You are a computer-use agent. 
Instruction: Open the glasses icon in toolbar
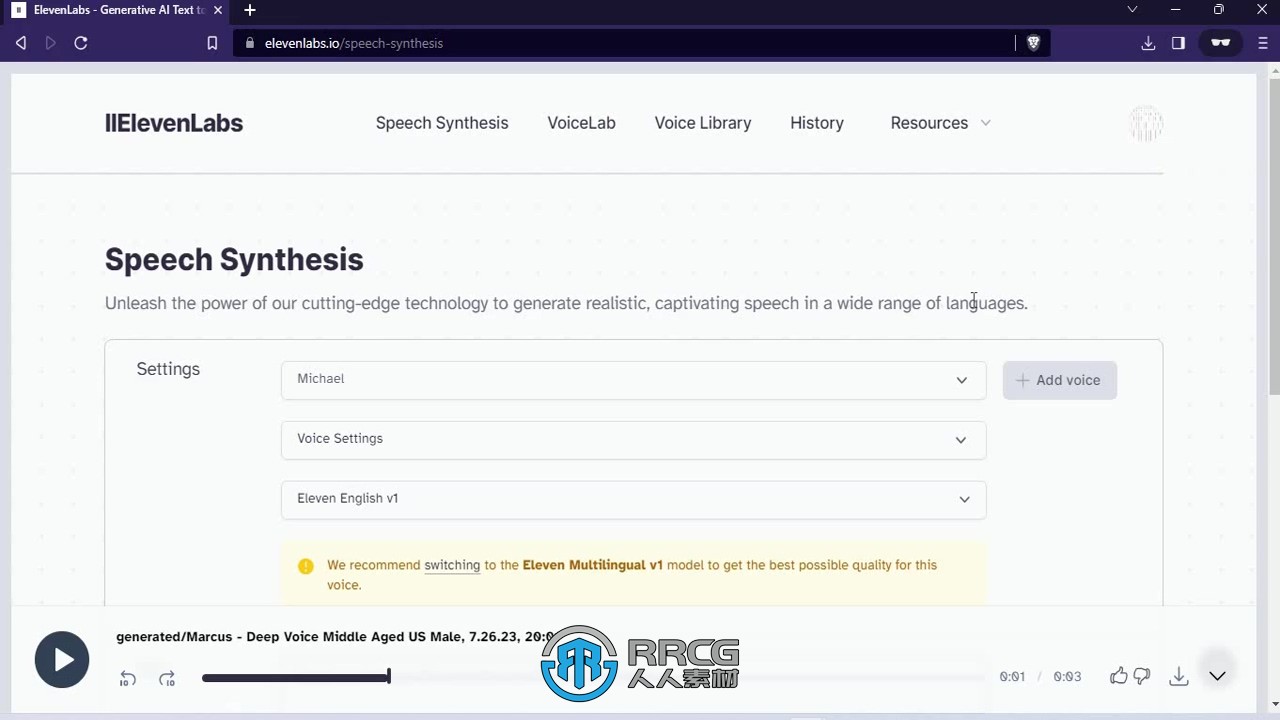tap(1220, 43)
